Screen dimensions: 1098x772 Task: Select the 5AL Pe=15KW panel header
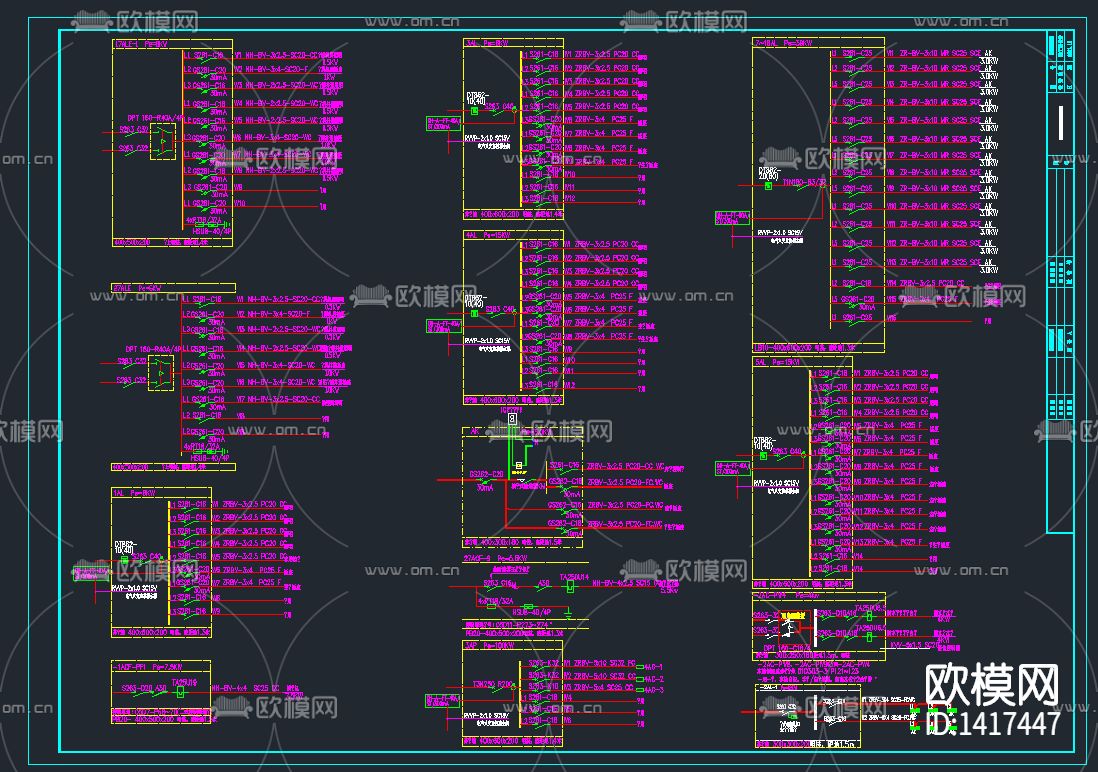point(777,362)
